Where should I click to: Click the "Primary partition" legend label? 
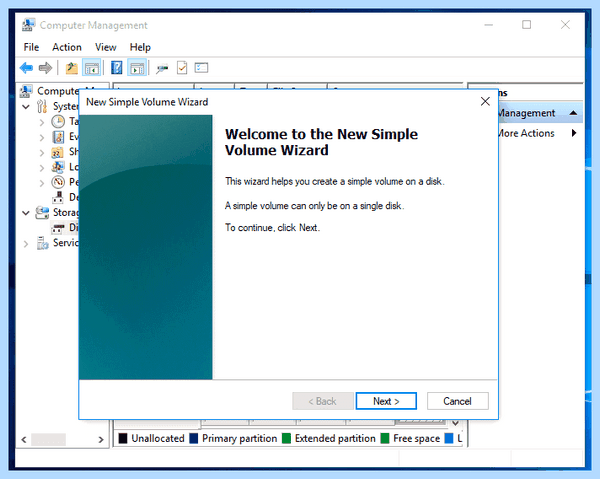(x=240, y=438)
